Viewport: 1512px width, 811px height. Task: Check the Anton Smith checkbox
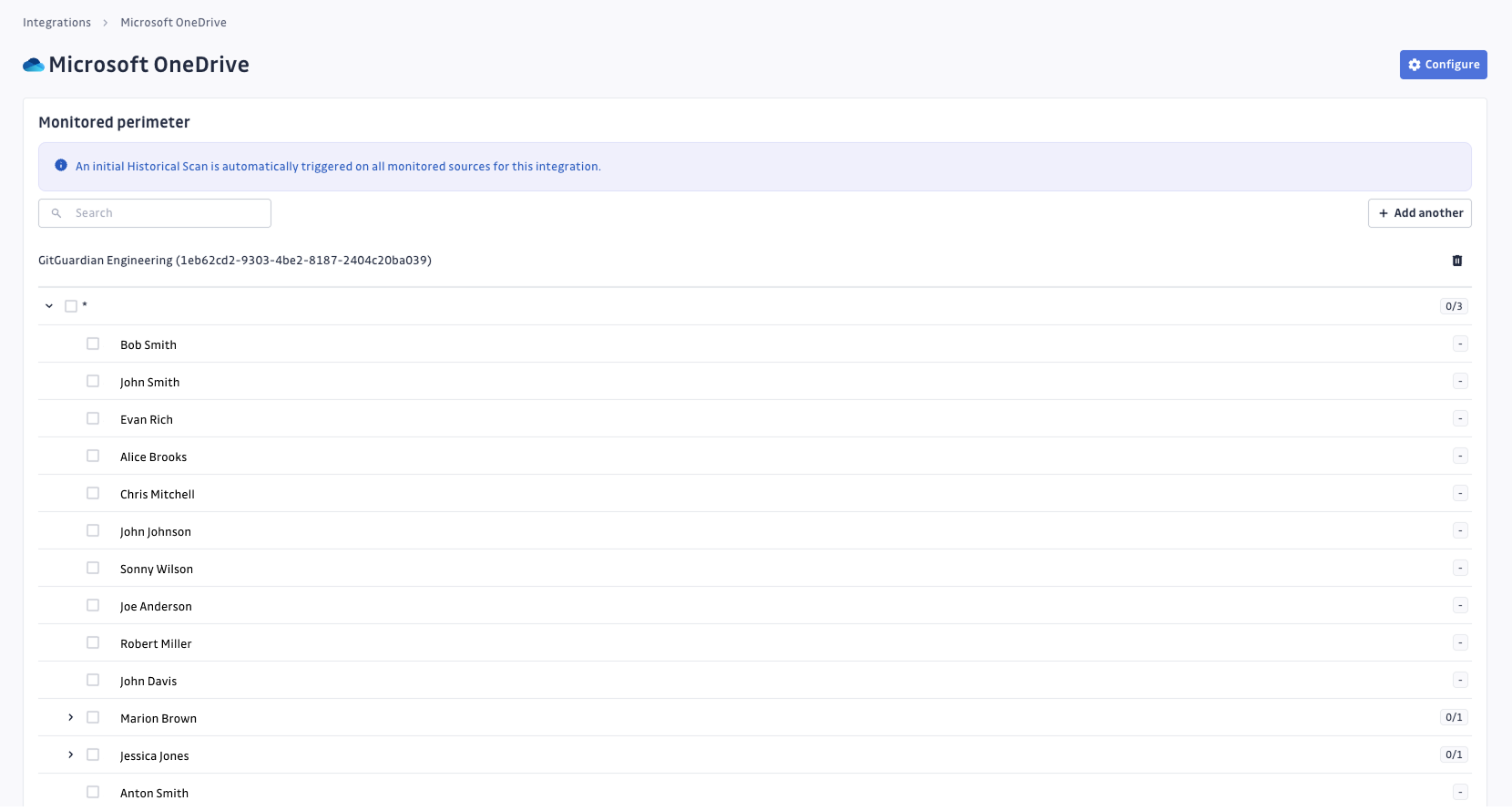click(93, 792)
